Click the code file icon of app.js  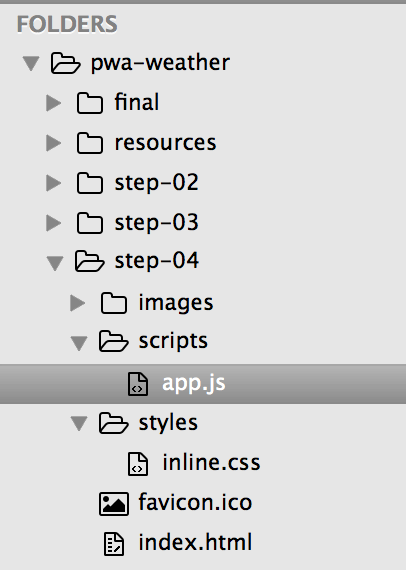(x=138, y=384)
